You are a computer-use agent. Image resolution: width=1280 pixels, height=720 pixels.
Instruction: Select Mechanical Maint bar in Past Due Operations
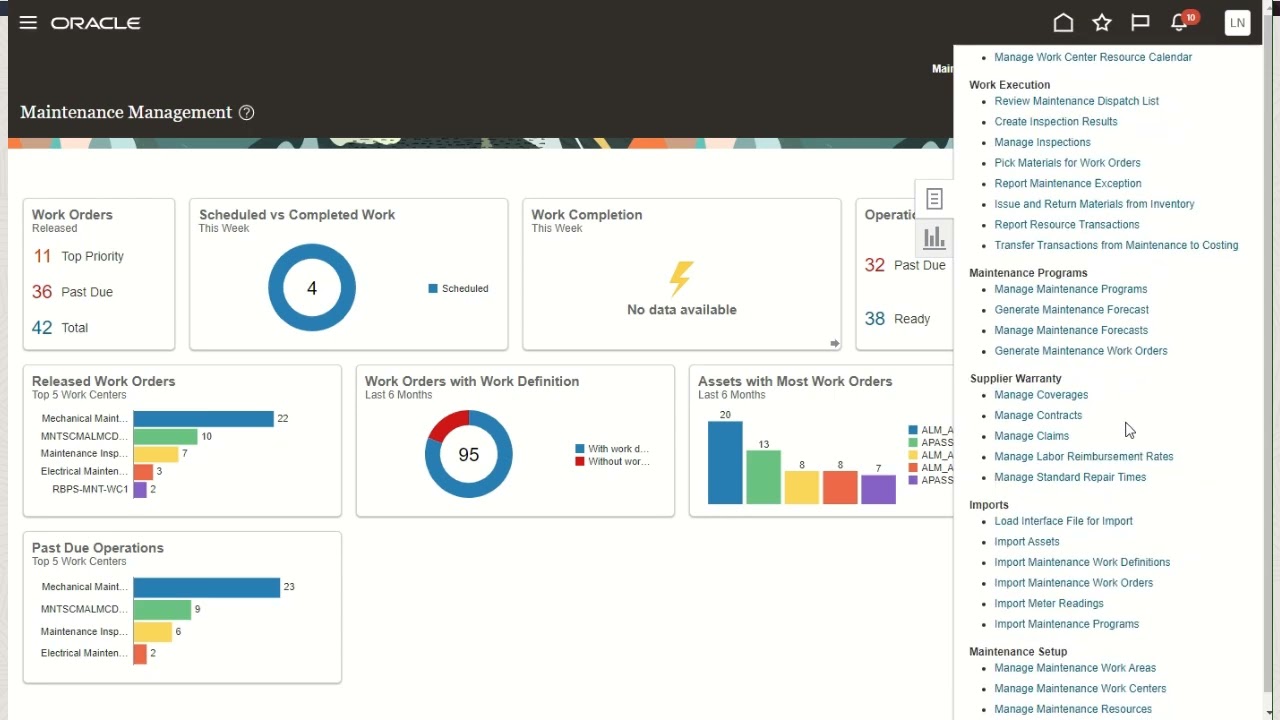(206, 588)
